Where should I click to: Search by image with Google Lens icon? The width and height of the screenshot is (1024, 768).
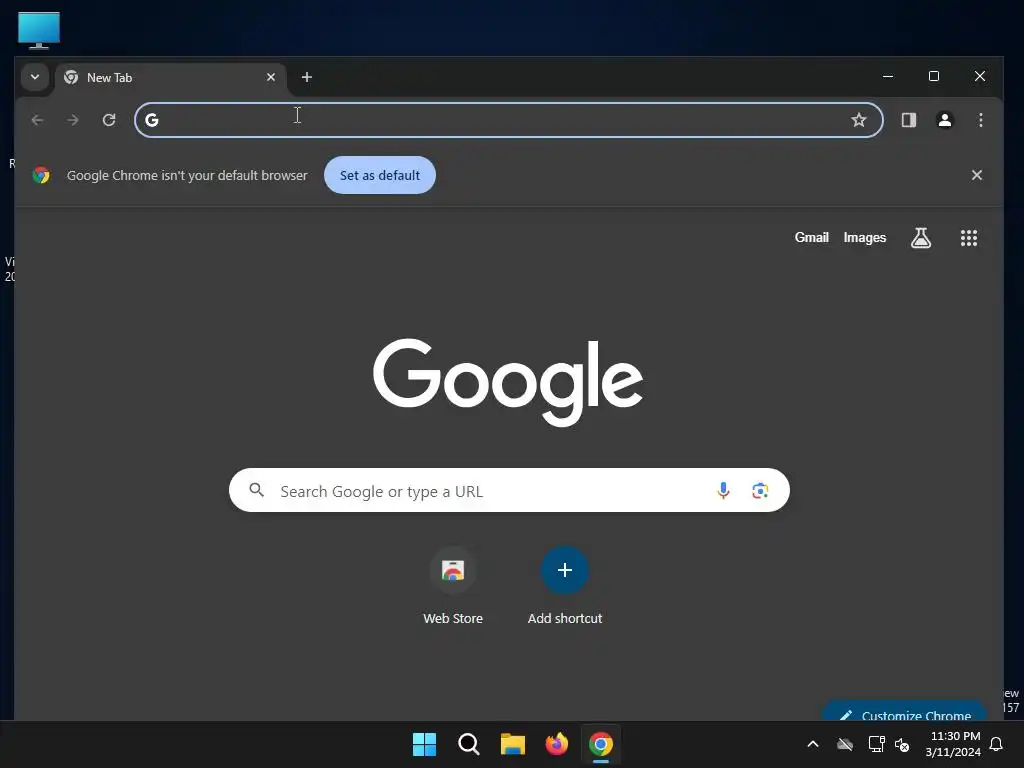(760, 490)
